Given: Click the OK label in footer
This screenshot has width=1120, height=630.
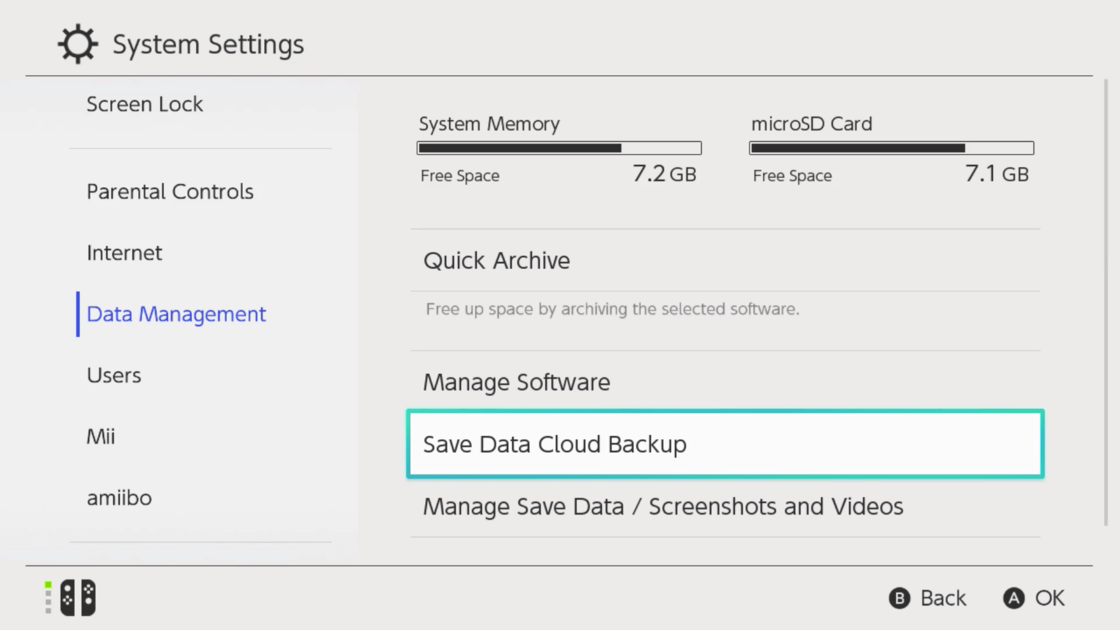Looking at the screenshot, I should coord(1049,598).
